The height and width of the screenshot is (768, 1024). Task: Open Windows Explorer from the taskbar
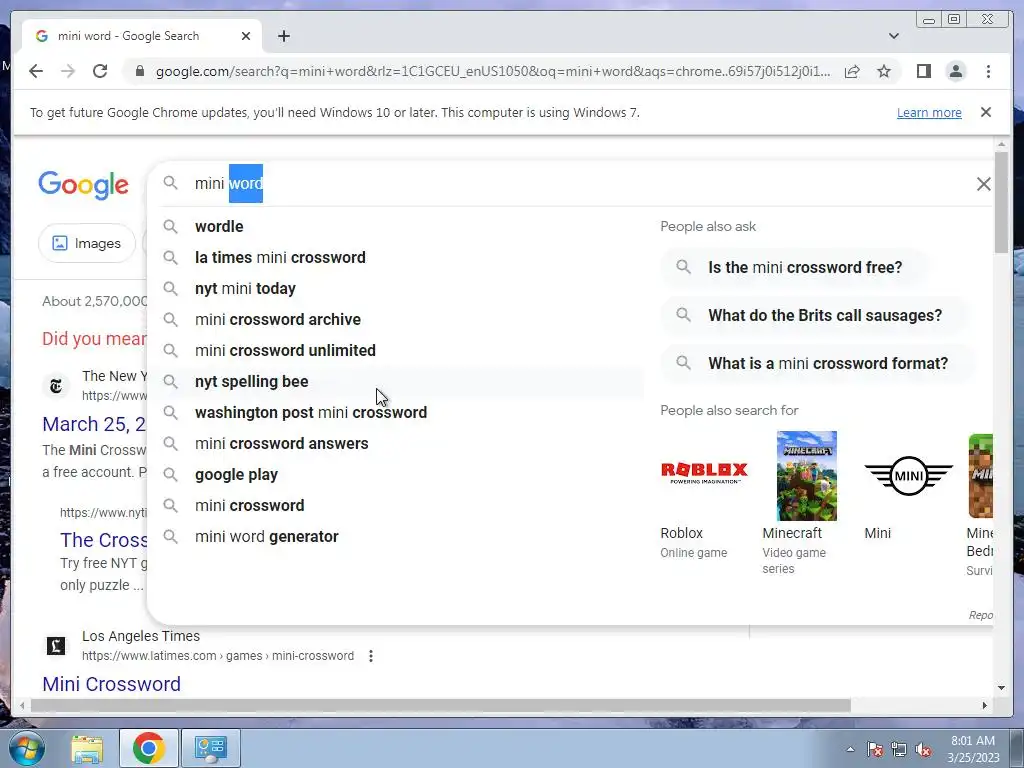click(x=87, y=748)
